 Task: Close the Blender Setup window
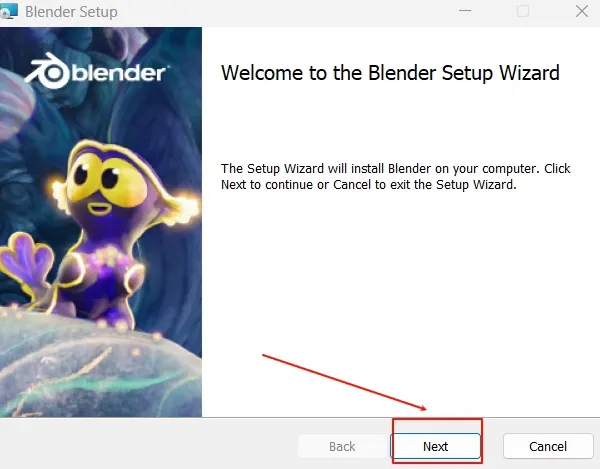(582, 11)
